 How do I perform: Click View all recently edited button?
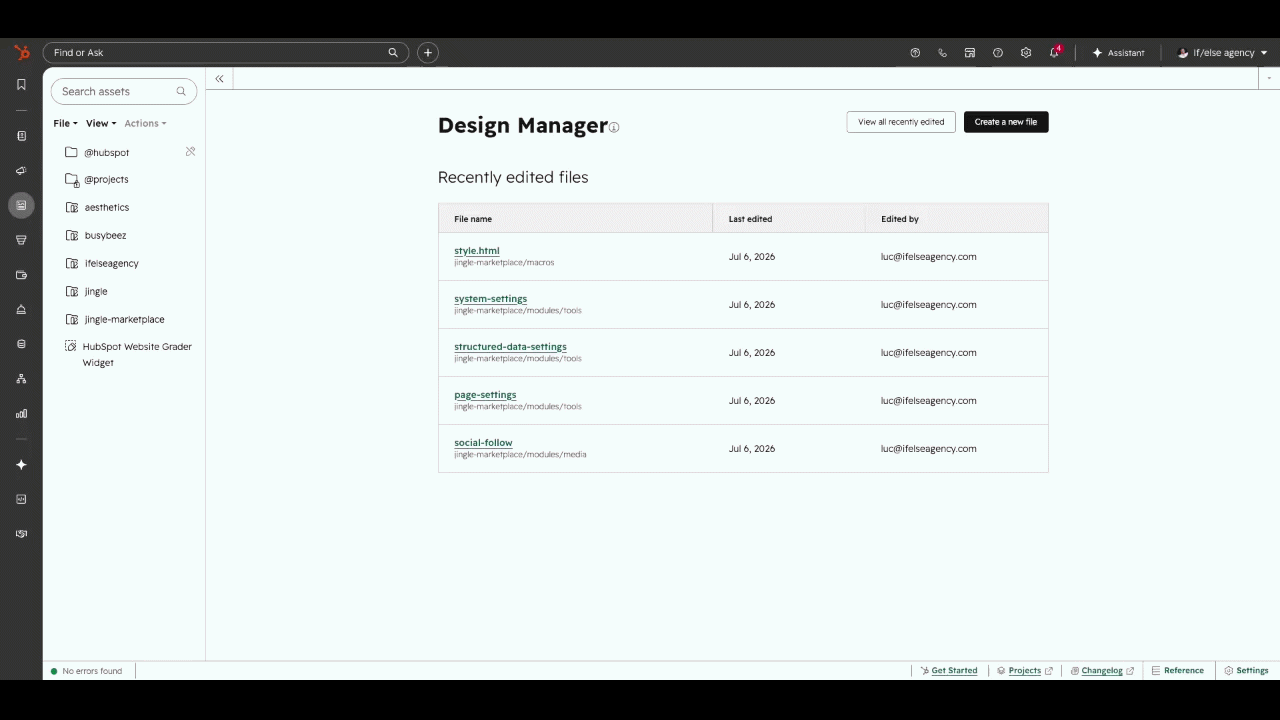tap(901, 122)
